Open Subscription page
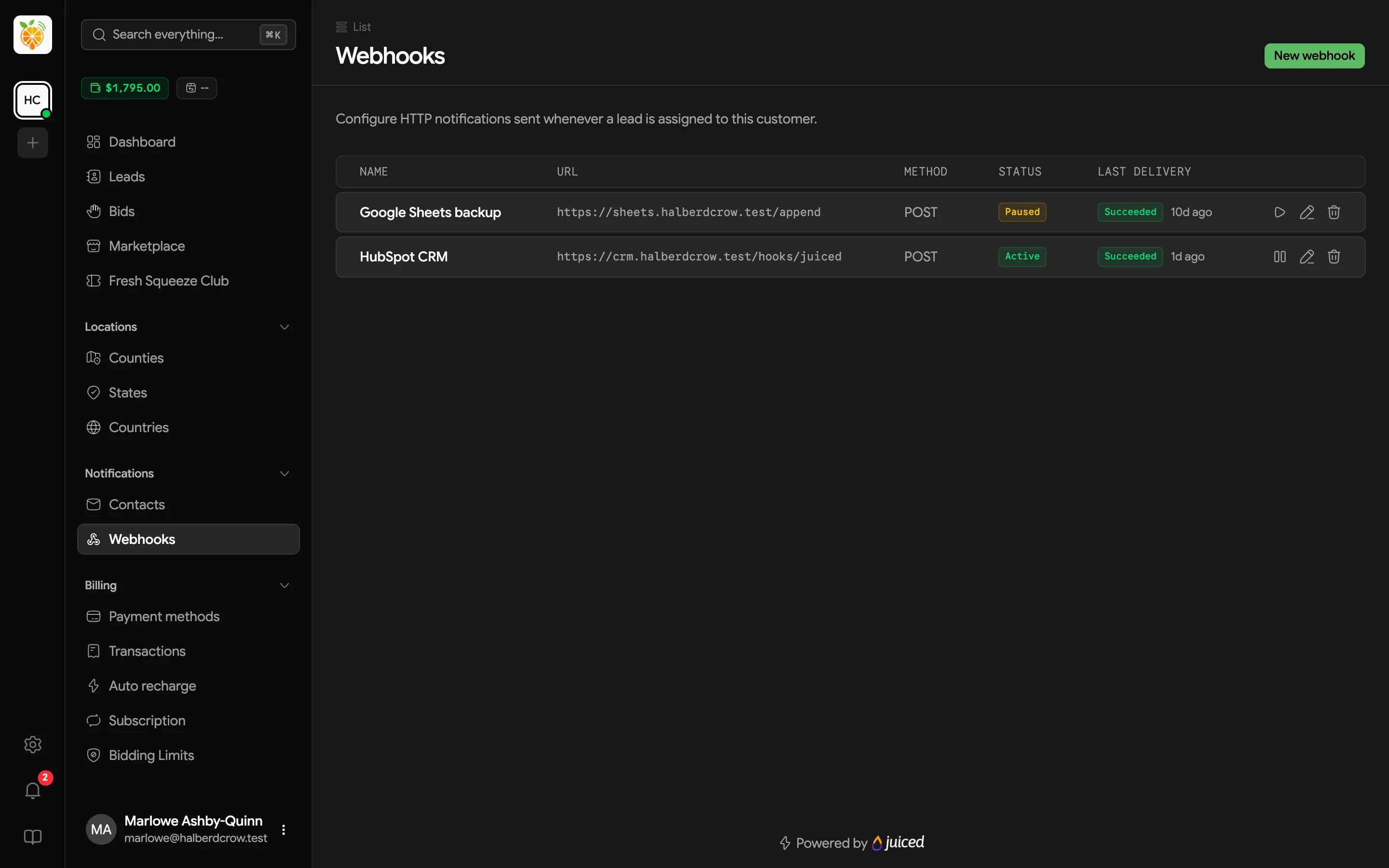This screenshot has height=868, width=1389. coord(188,720)
